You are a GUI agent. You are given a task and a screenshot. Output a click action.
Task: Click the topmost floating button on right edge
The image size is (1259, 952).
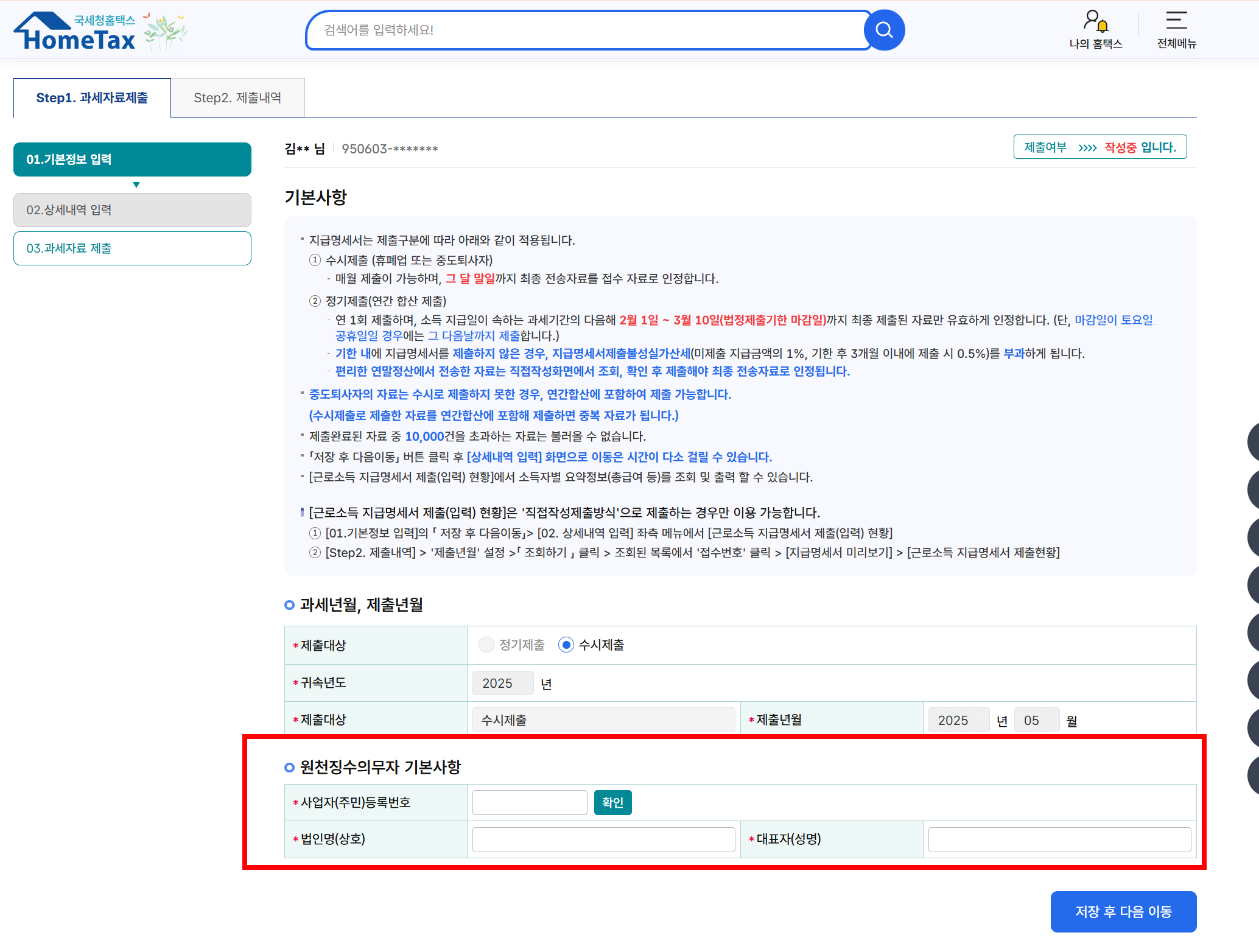point(1254,441)
